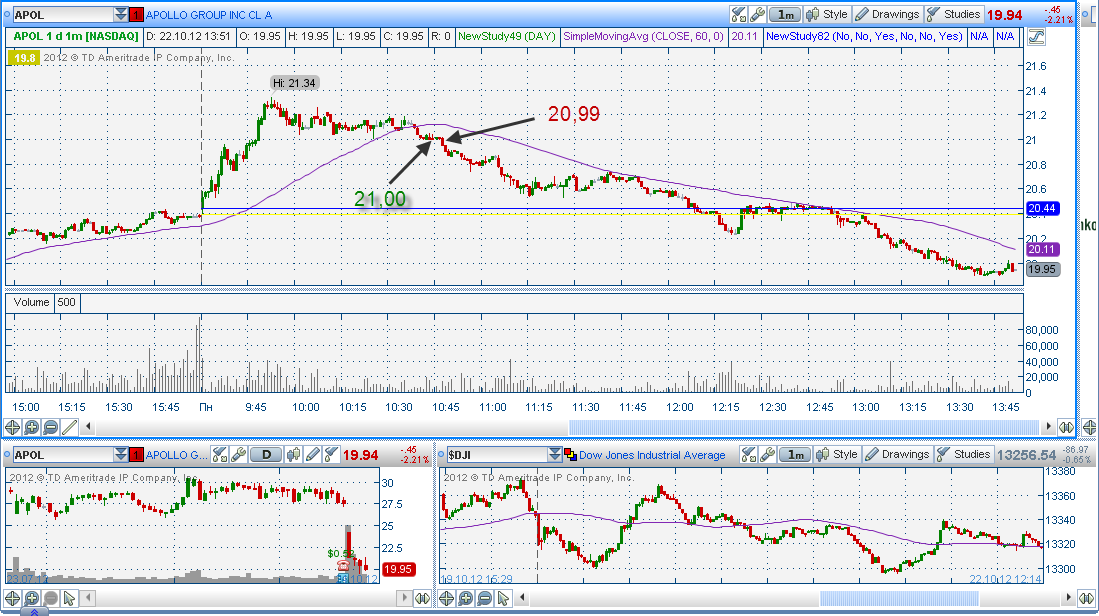Click red level-1 icon in daily APOL chart
Screen dimensions: 1099x616
(136, 455)
